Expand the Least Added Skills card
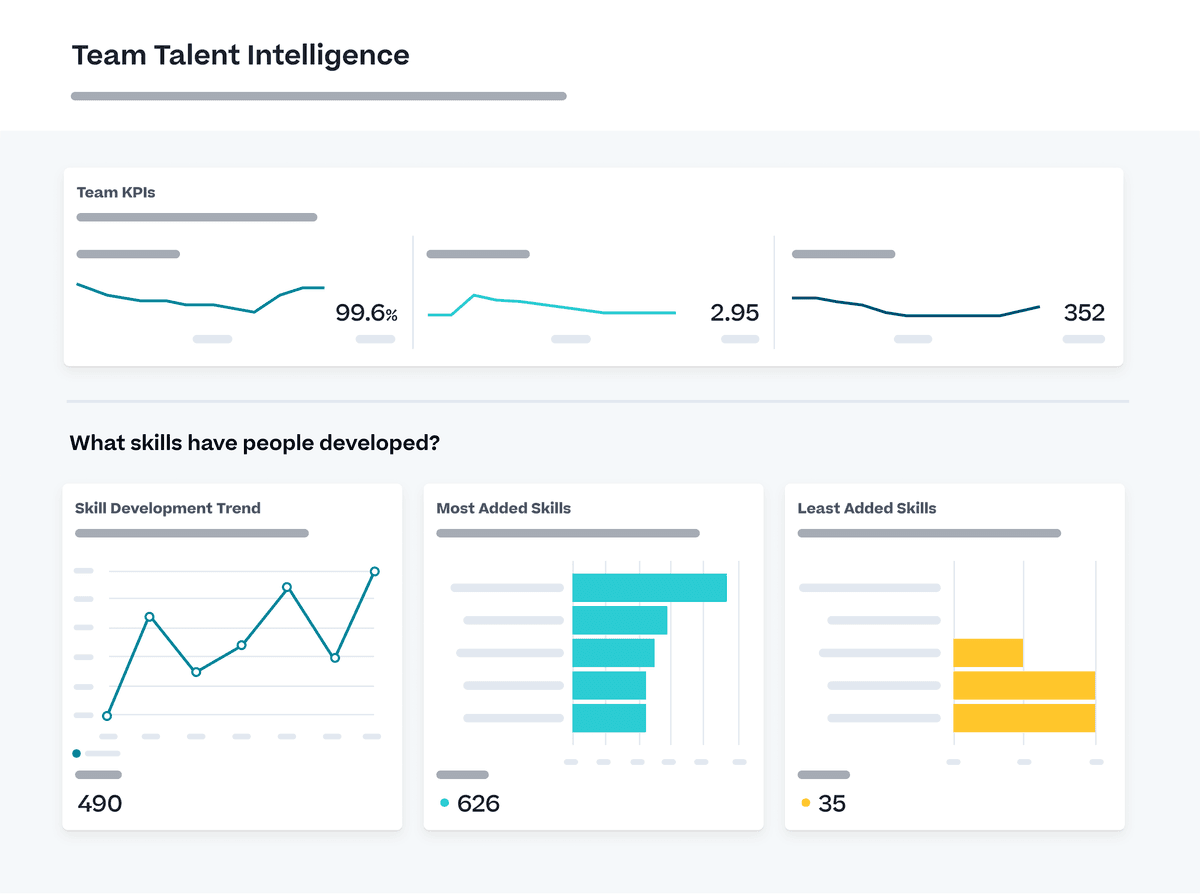The height and width of the screenshot is (895, 1200). click(867, 508)
